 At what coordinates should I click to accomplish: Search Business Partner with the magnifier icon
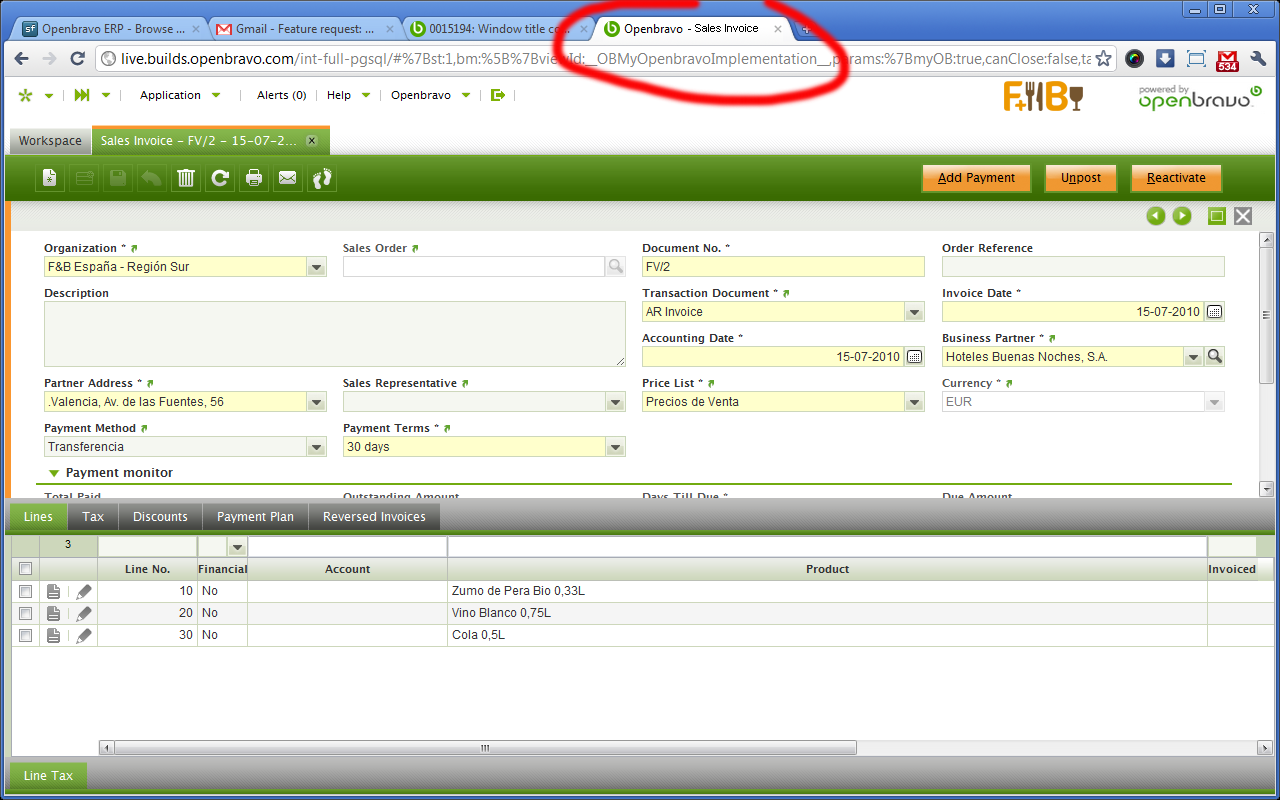point(1214,357)
